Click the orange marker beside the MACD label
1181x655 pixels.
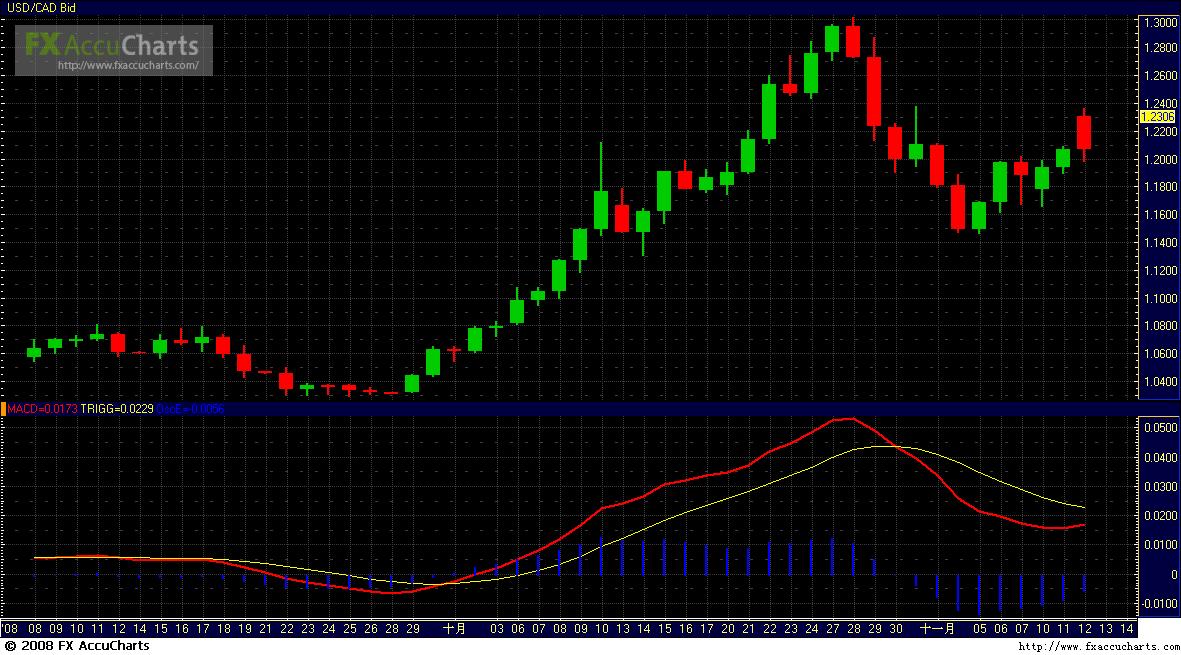pos(3,409)
